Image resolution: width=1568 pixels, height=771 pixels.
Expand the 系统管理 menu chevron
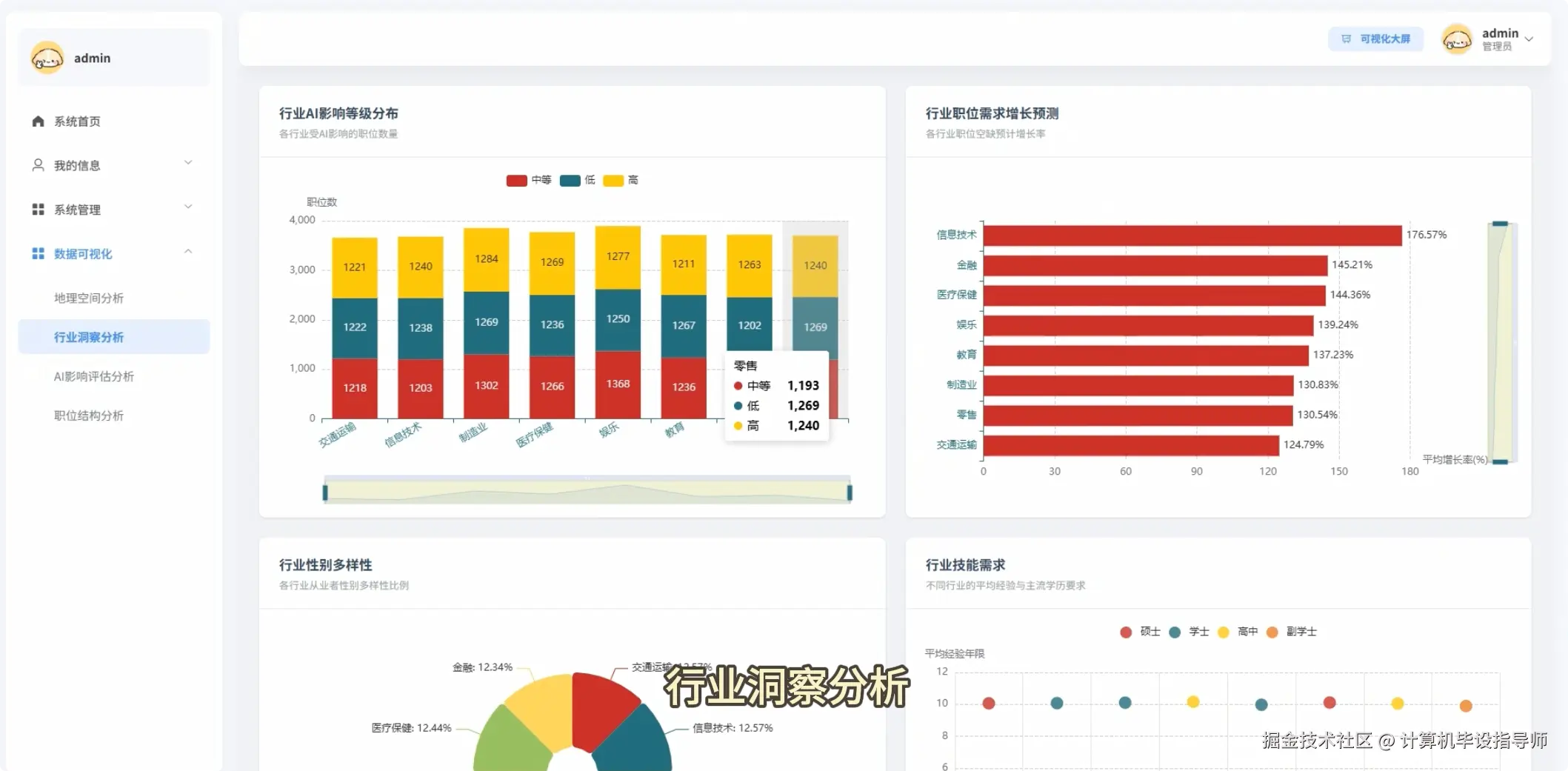(x=188, y=207)
